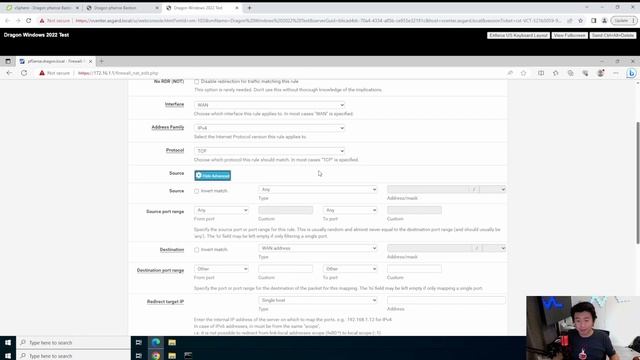
Task: Toggle the Destination Invert match checkbox
Action: tap(197, 250)
